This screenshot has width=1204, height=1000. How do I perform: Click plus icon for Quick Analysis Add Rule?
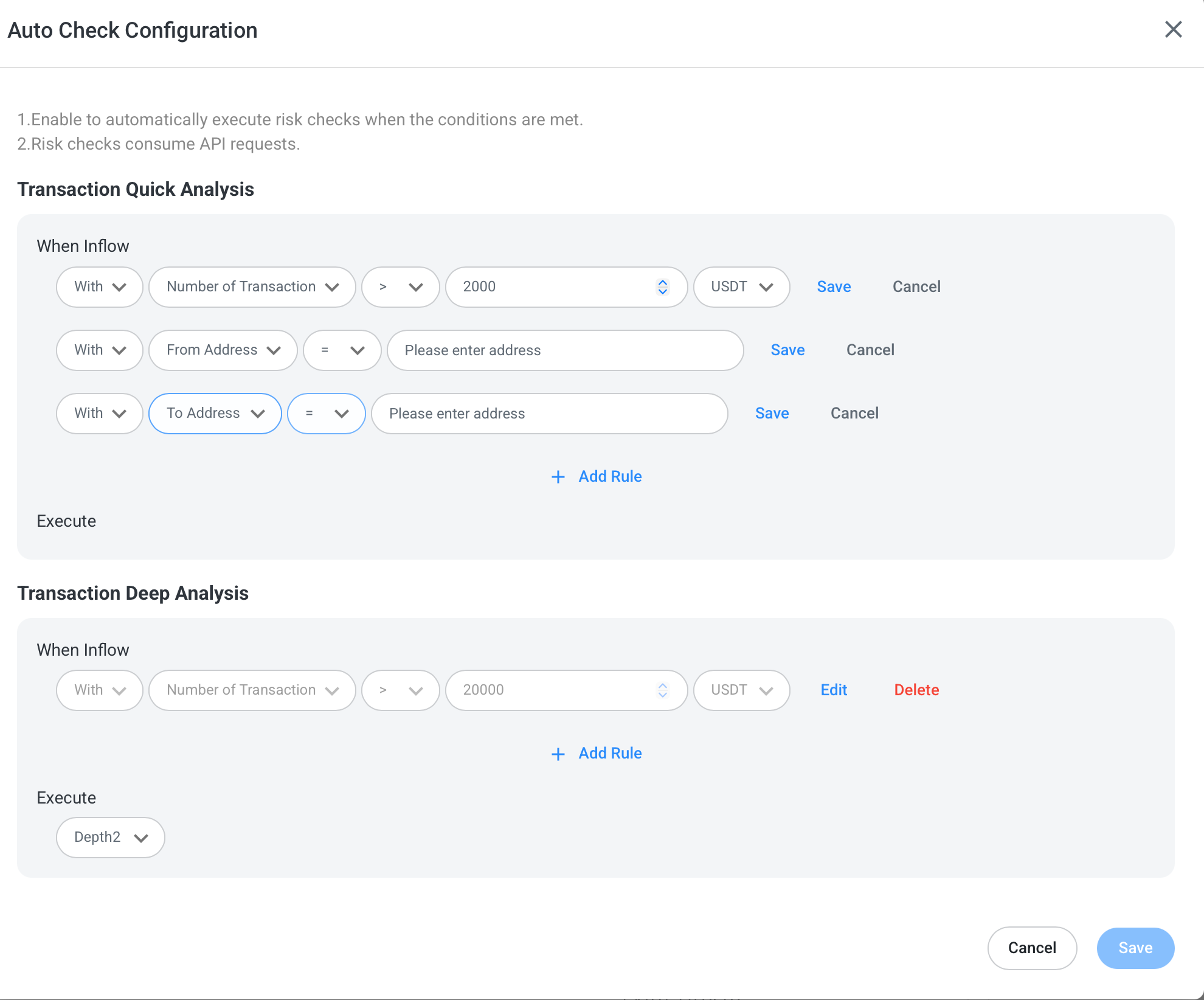coord(558,477)
